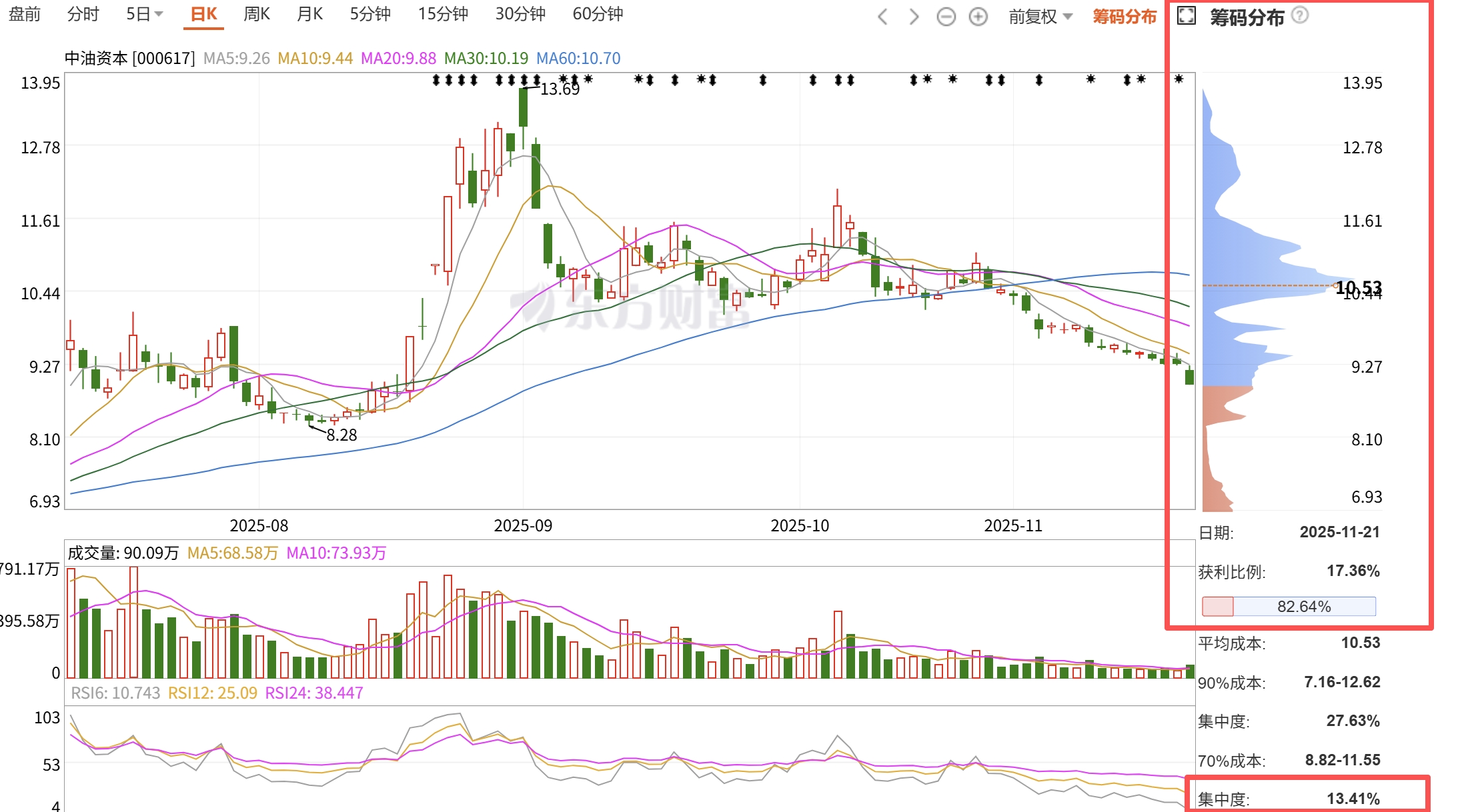Click the 13.69 peak price candle label

560,89
